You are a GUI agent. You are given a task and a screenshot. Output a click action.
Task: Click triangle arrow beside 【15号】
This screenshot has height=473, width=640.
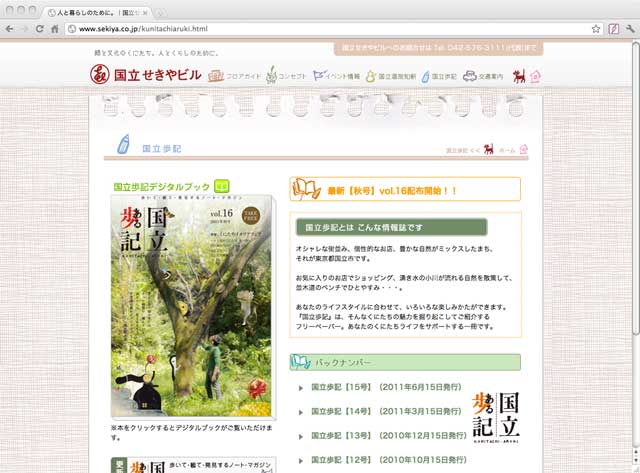pyautogui.click(x=301, y=388)
